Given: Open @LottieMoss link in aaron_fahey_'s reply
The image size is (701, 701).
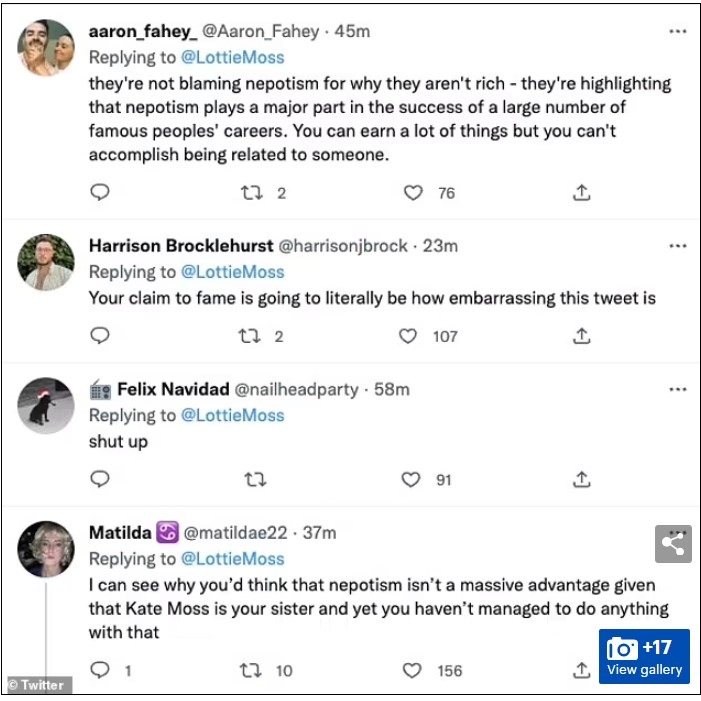Looking at the screenshot, I should [232, 57].
